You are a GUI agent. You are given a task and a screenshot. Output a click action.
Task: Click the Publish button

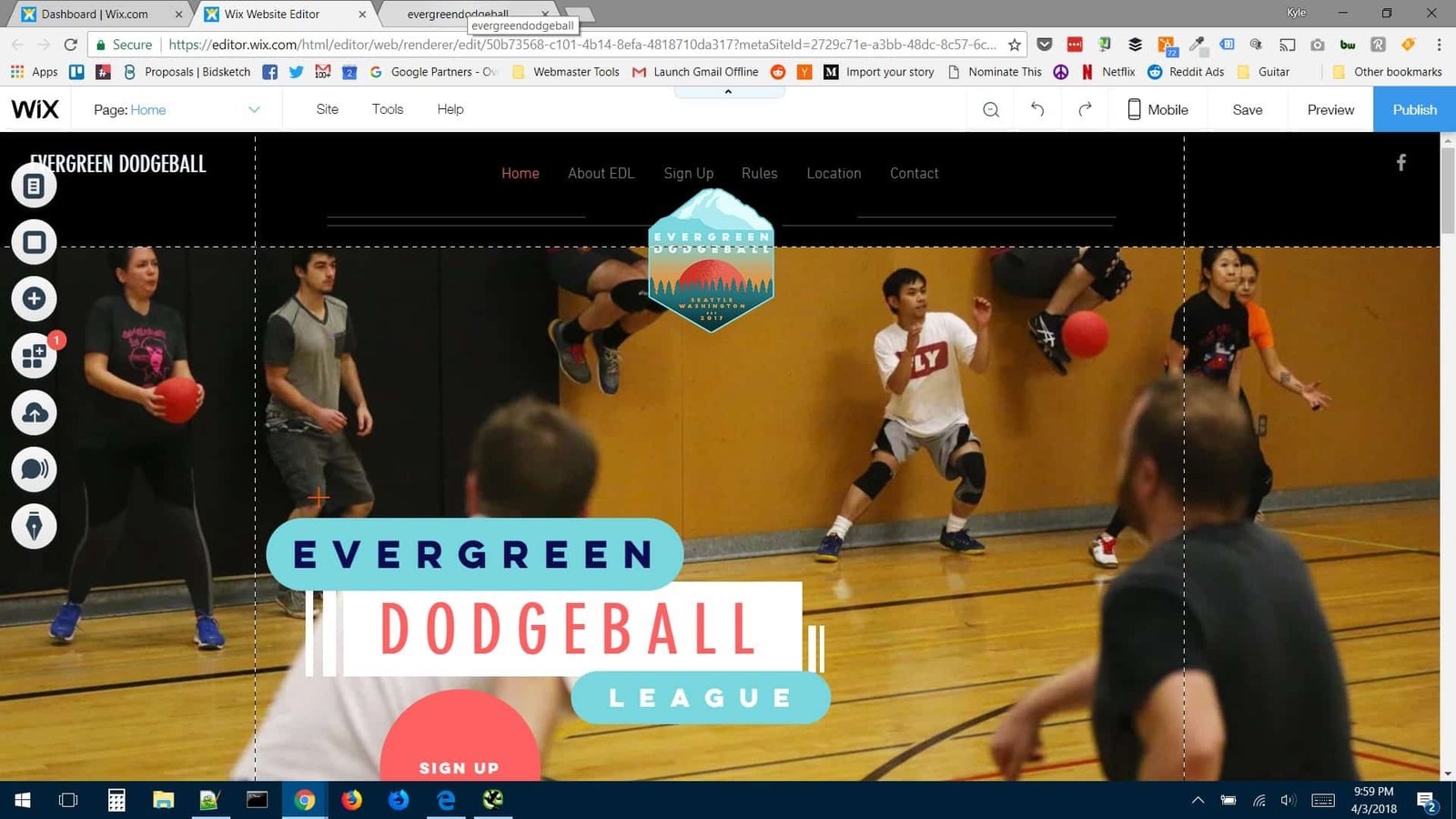1414,109
